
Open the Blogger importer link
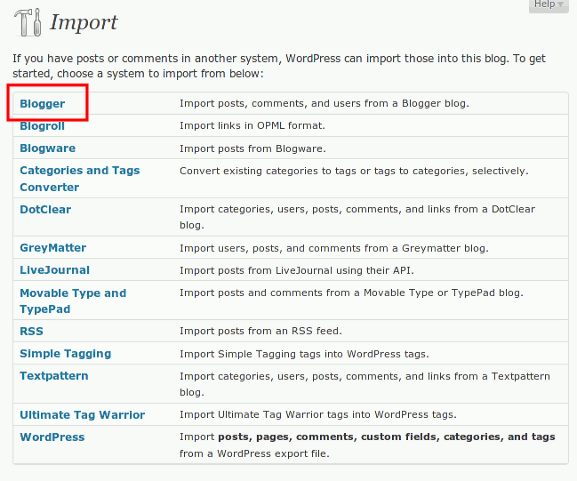pos(42,104)
